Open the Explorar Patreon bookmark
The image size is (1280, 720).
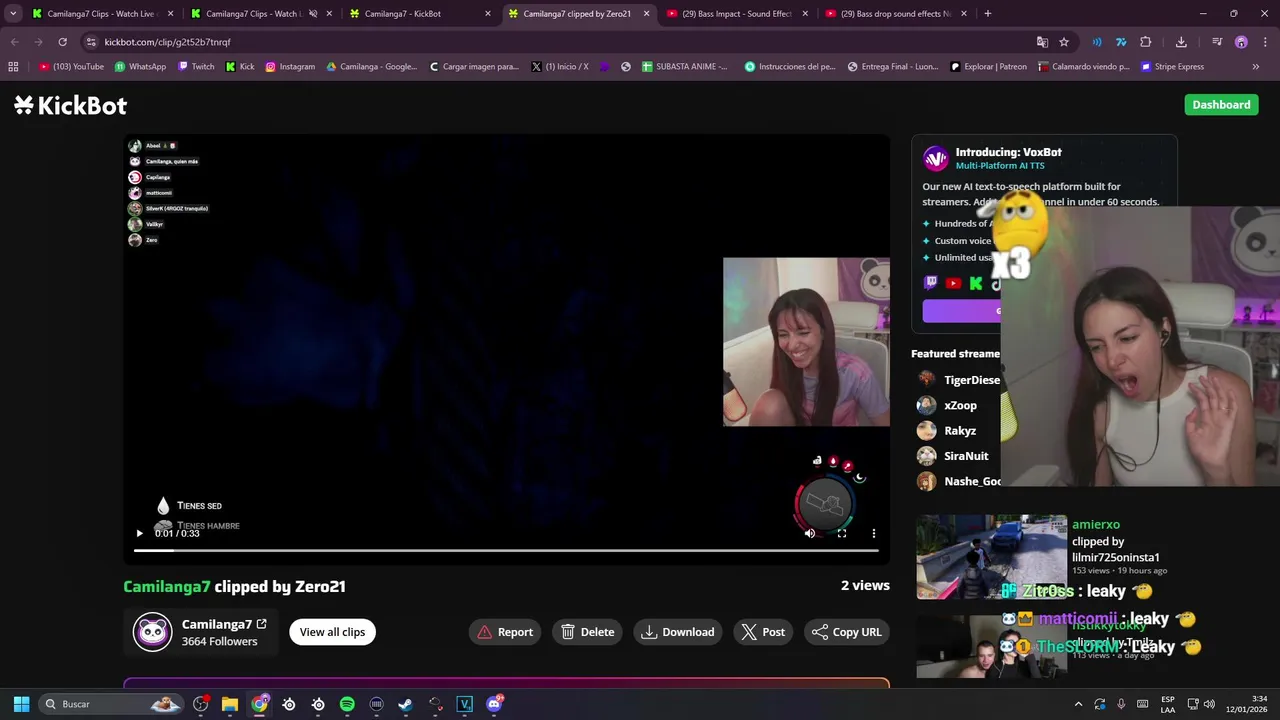coord(988,67)
